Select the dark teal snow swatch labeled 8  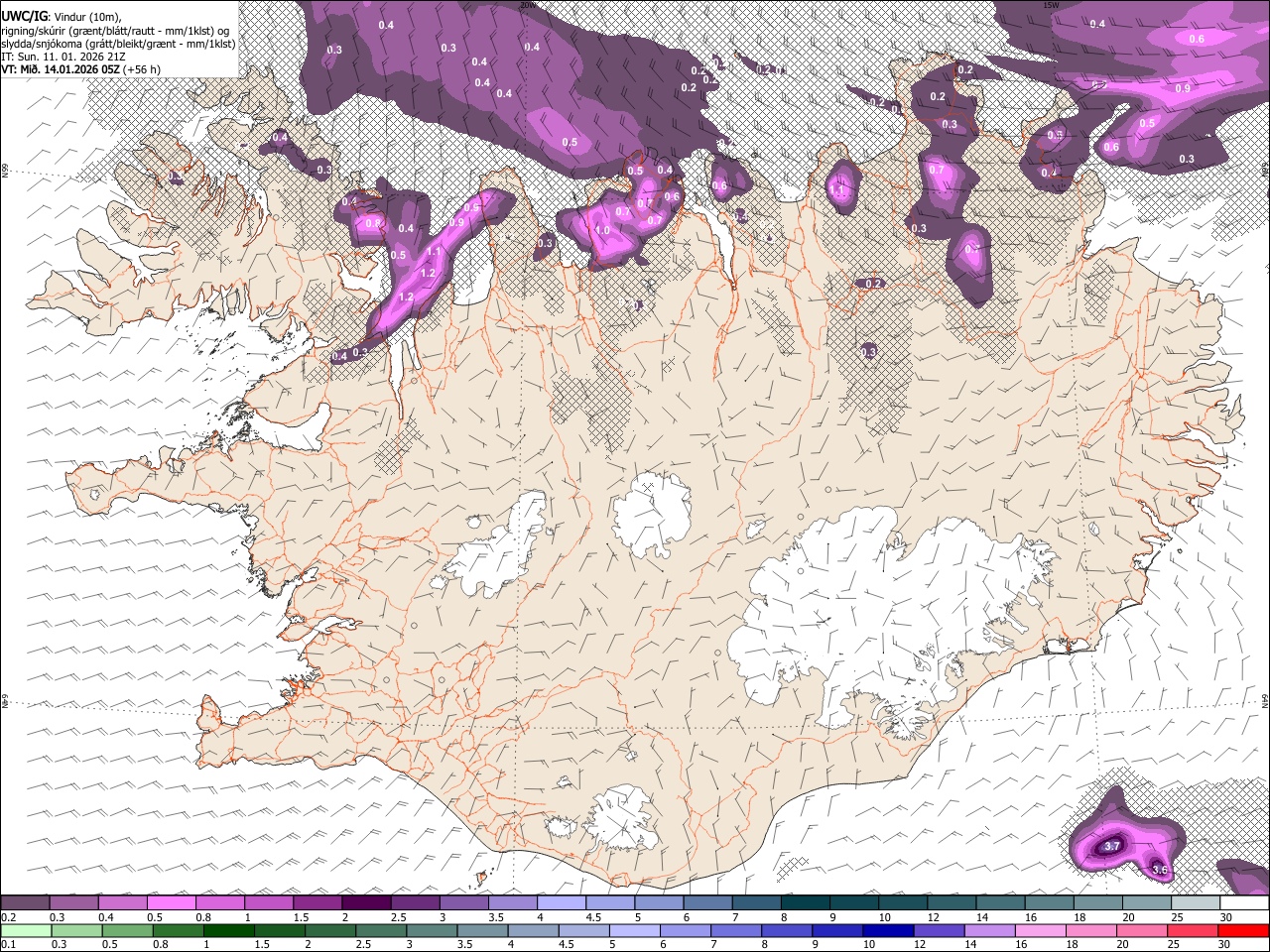(x=805, y=903)
